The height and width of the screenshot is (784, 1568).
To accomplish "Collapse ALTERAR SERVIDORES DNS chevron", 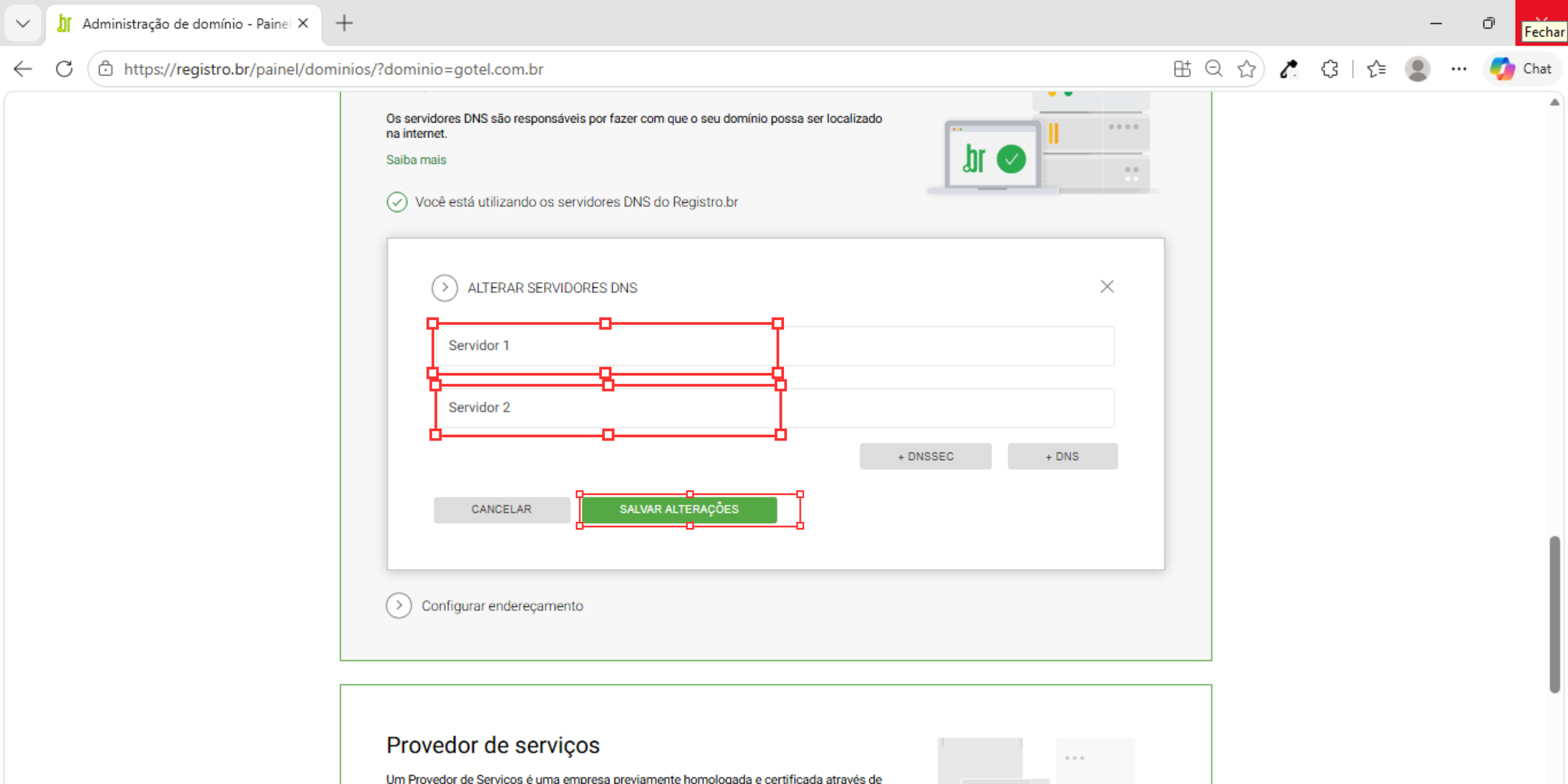I will [444, 288].
